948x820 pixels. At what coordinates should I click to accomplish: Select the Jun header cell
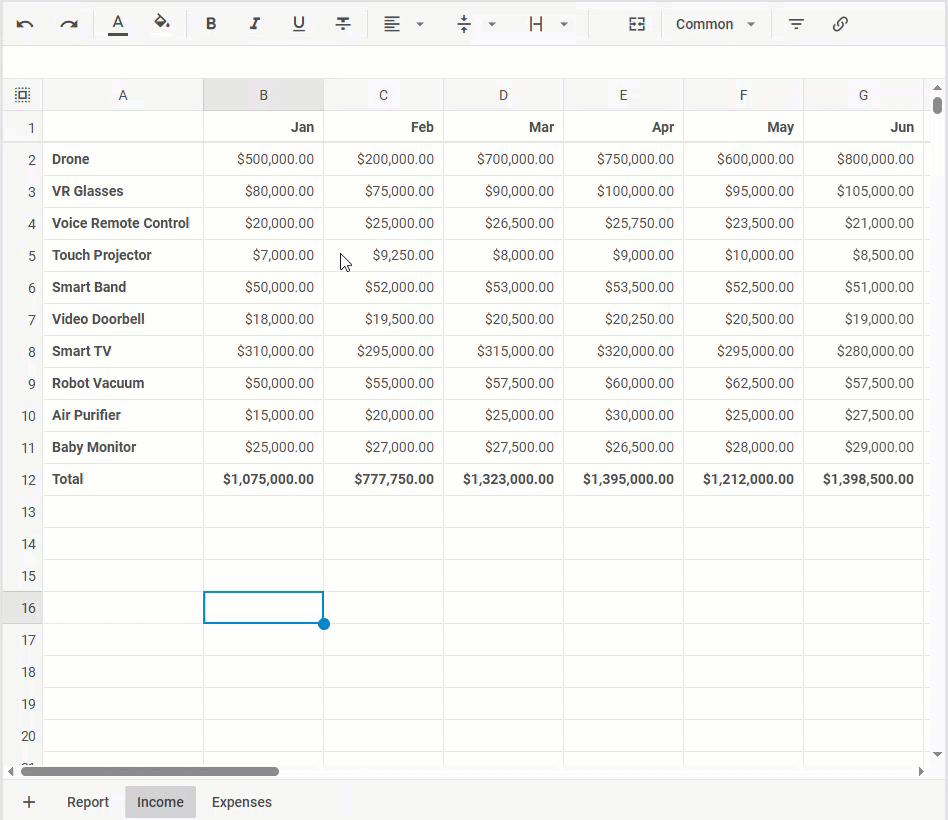click(863, 127)
